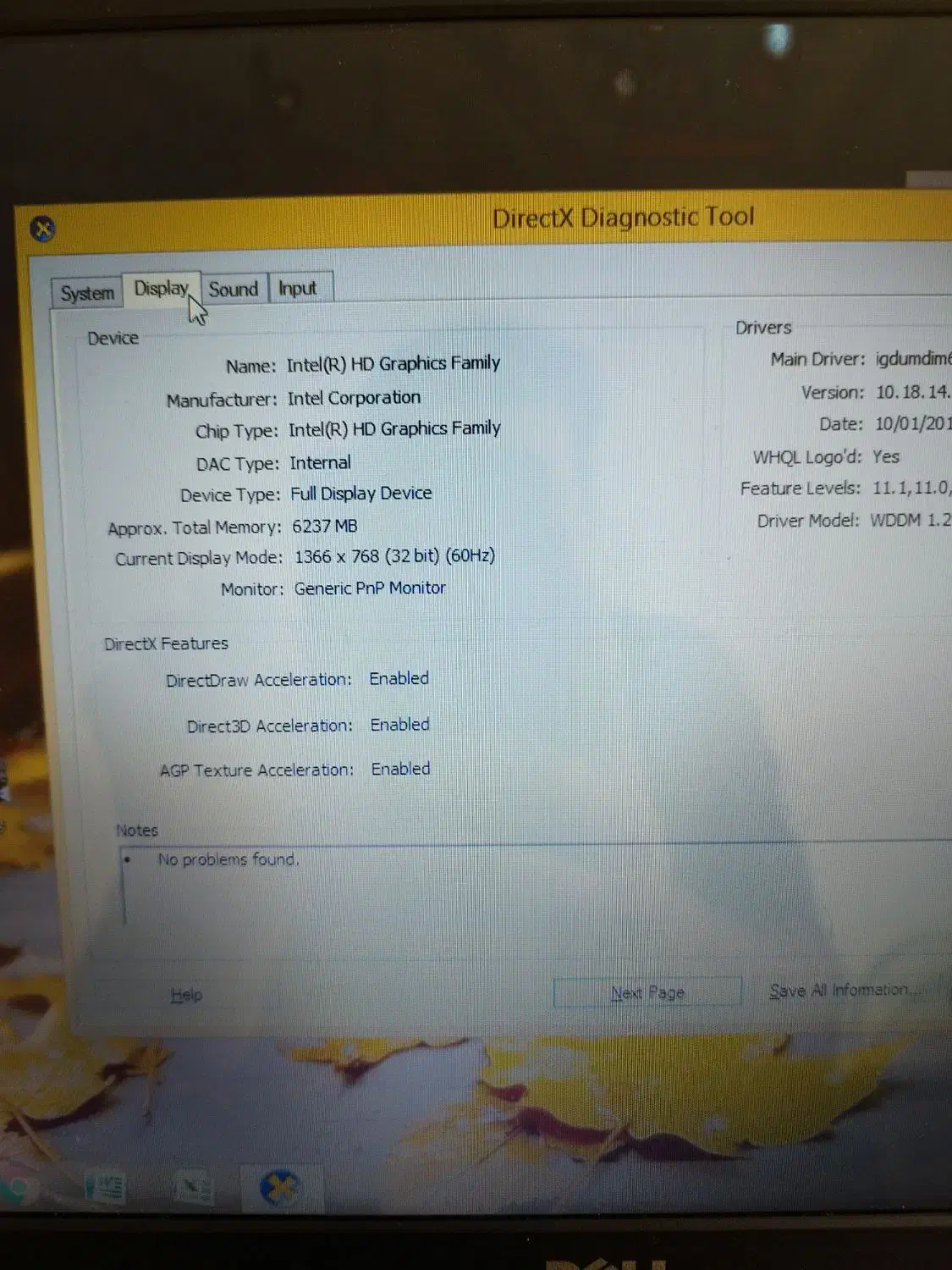Image resolution: width=952 pixels, height=1270 pixels.
Task: Select the Intel(R) HD Graphics Family name value
Action: 393,362
